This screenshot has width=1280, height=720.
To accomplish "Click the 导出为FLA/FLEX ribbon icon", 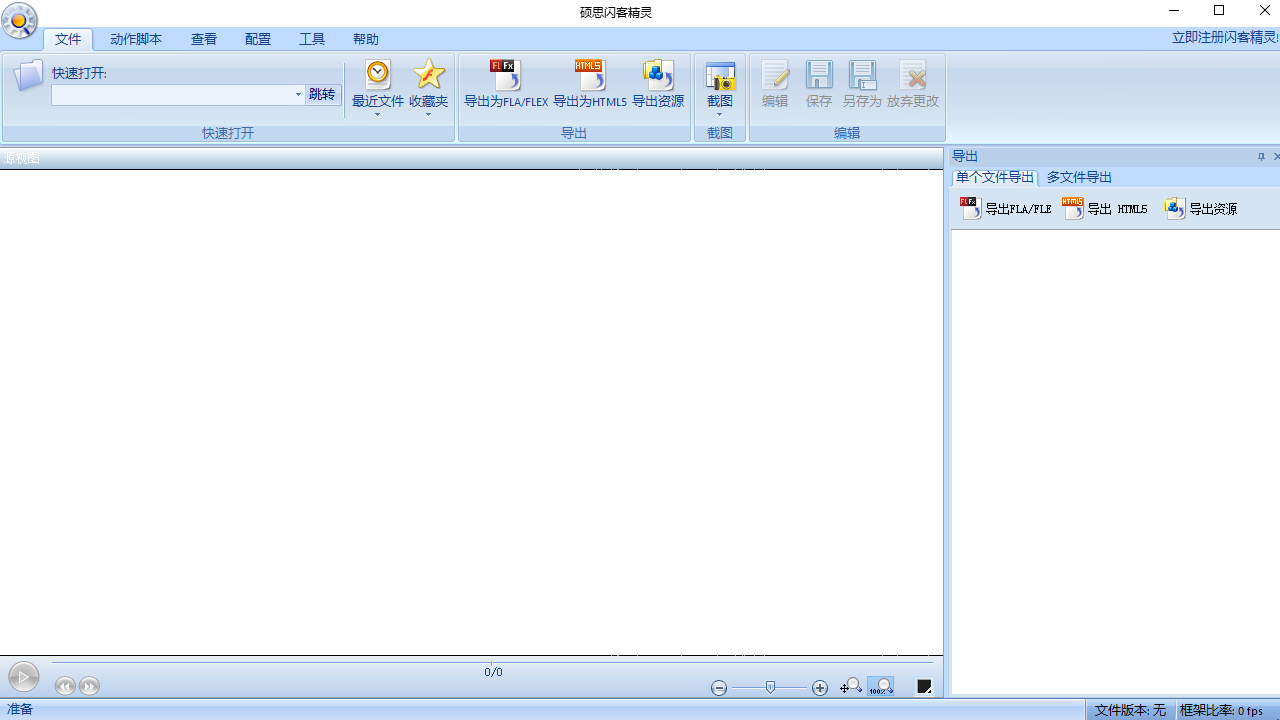I will point(505,76).
